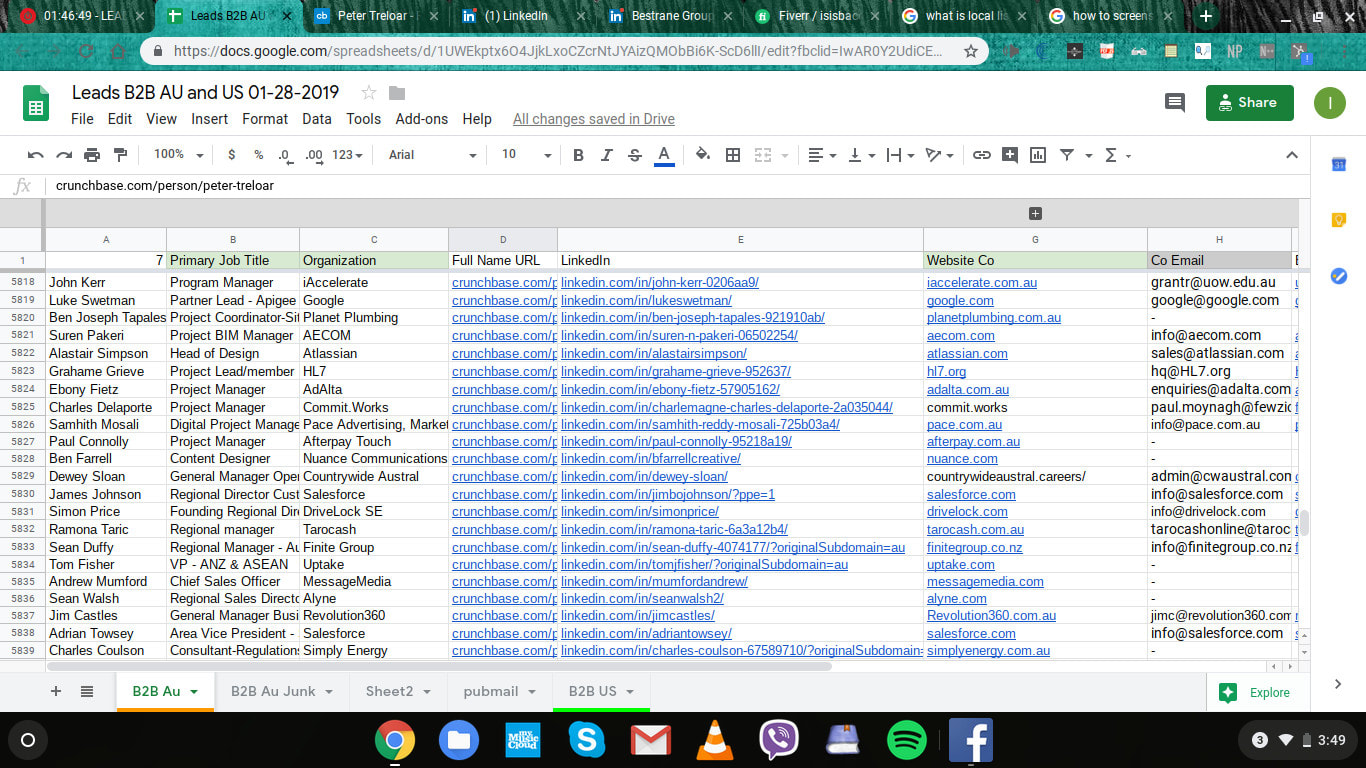1366x768 pixels.
Task: Open the fill color bucket
Action: 703,155
